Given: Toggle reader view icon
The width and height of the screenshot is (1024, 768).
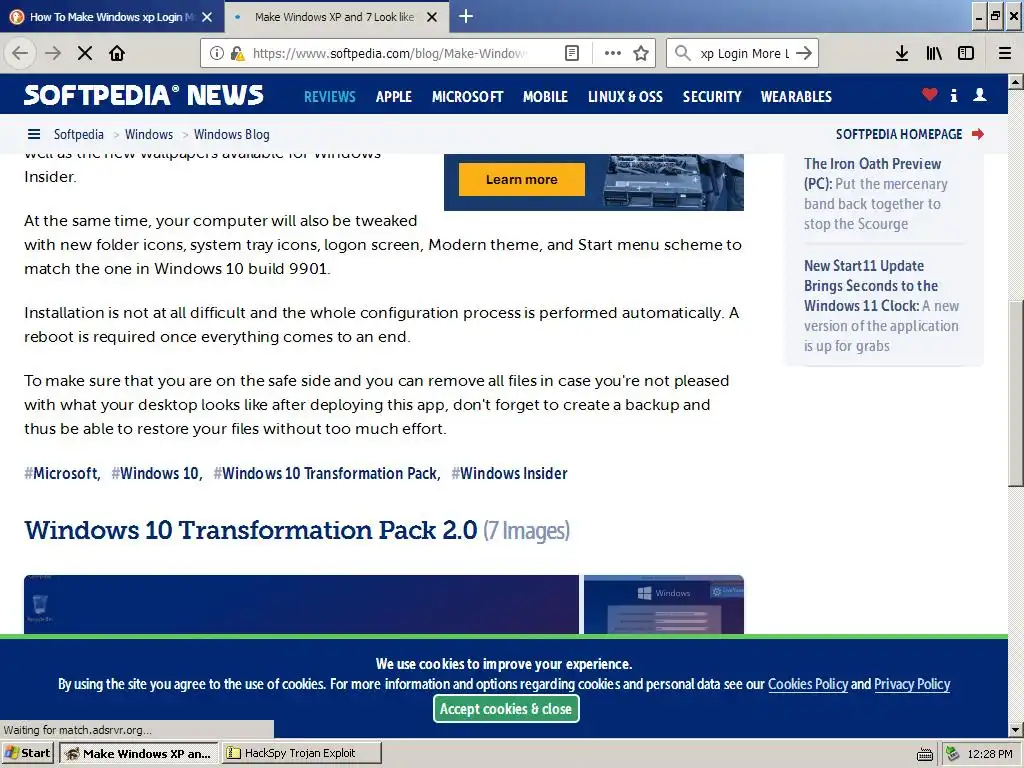Looking at the screenshot, I should [x=572, y=53].
